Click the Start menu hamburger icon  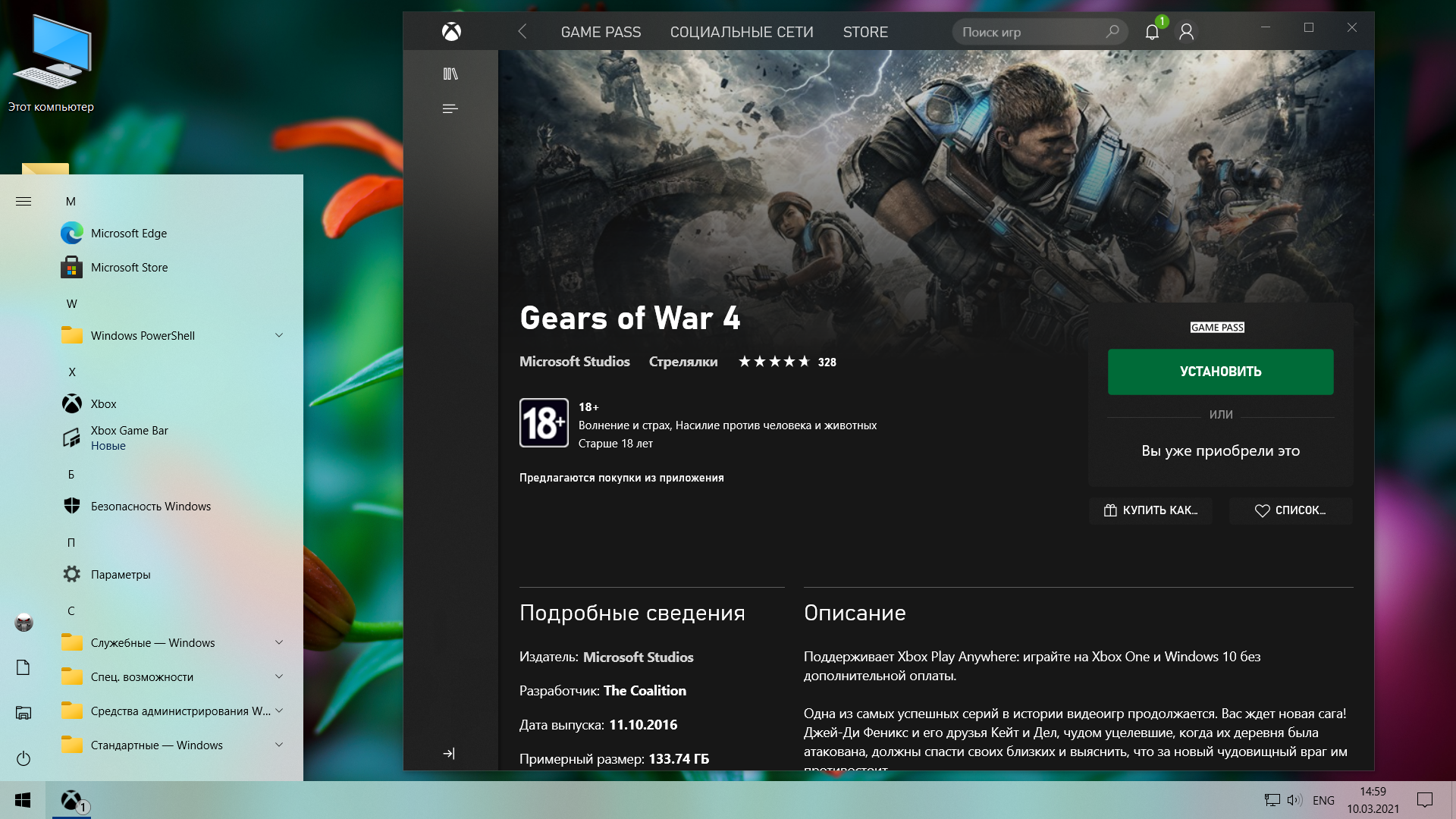(24, 201)
